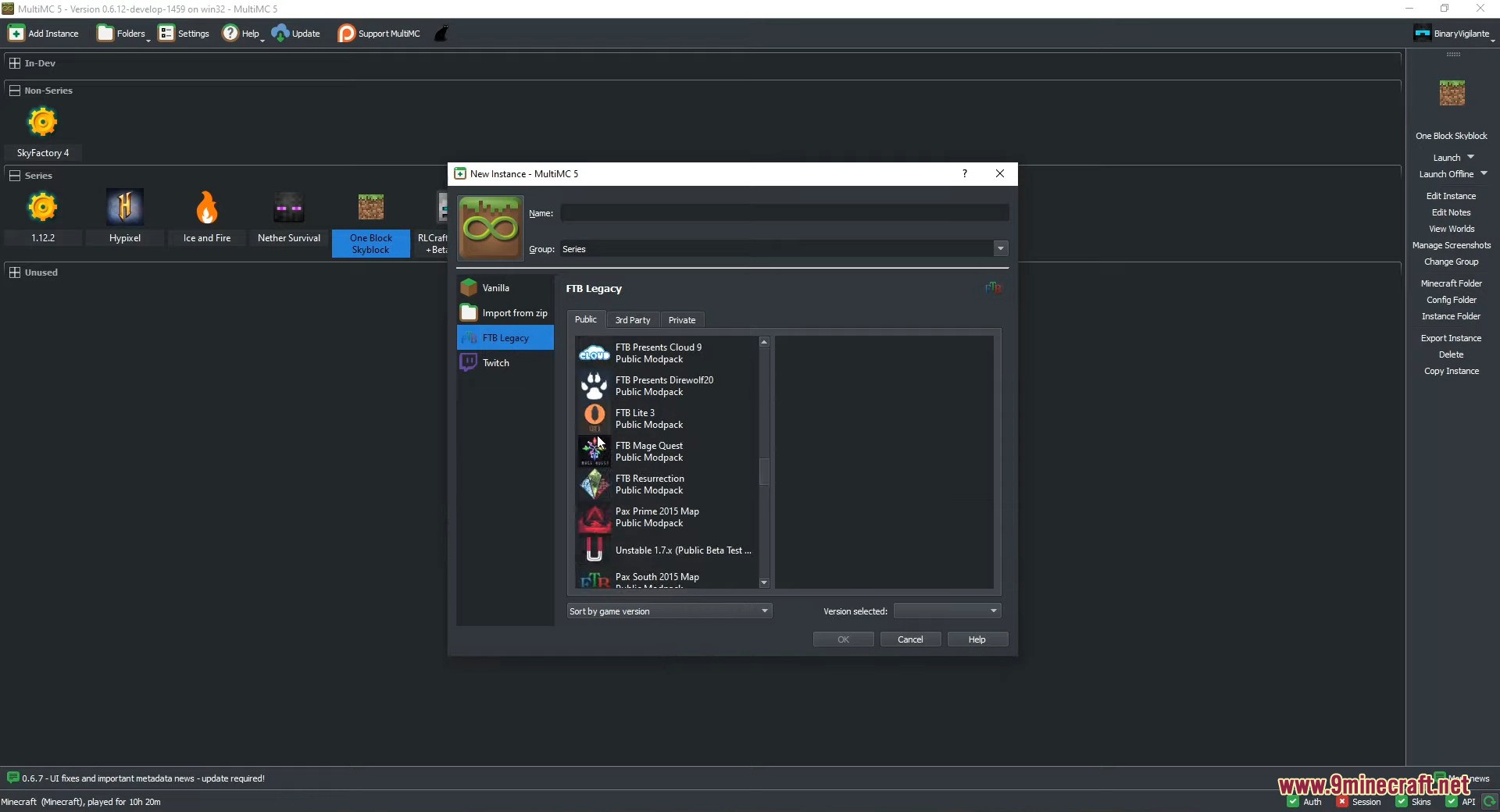Click the Cancel button
This screenshot has height=812, width=1500.
[910, 639]
